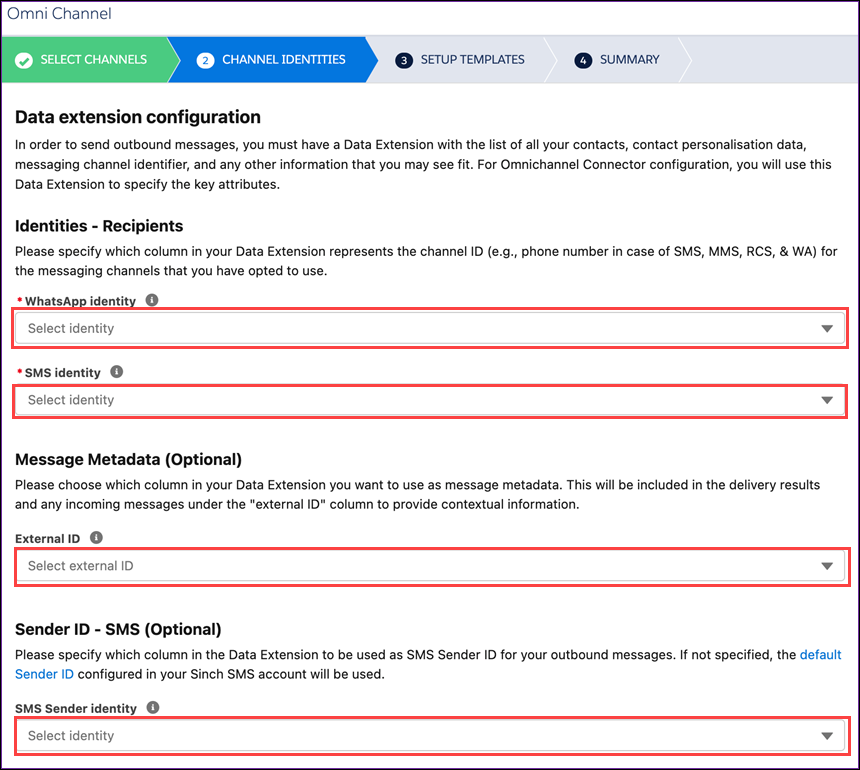Viewport: 860px width, 770px height.
Task: Open the WhatsApp identity dropdown
Action: pyautogui.click(x=430, y=328)
